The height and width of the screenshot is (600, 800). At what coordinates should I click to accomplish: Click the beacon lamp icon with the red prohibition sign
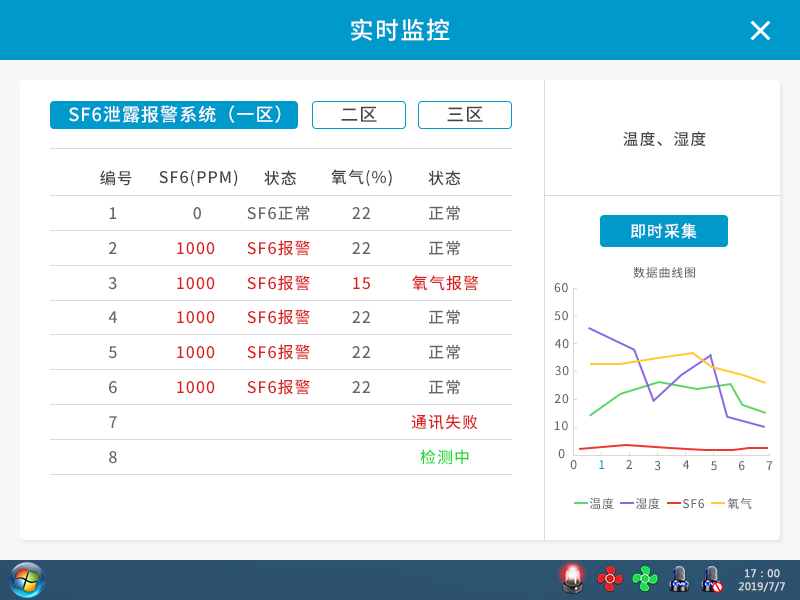point(712,579)
